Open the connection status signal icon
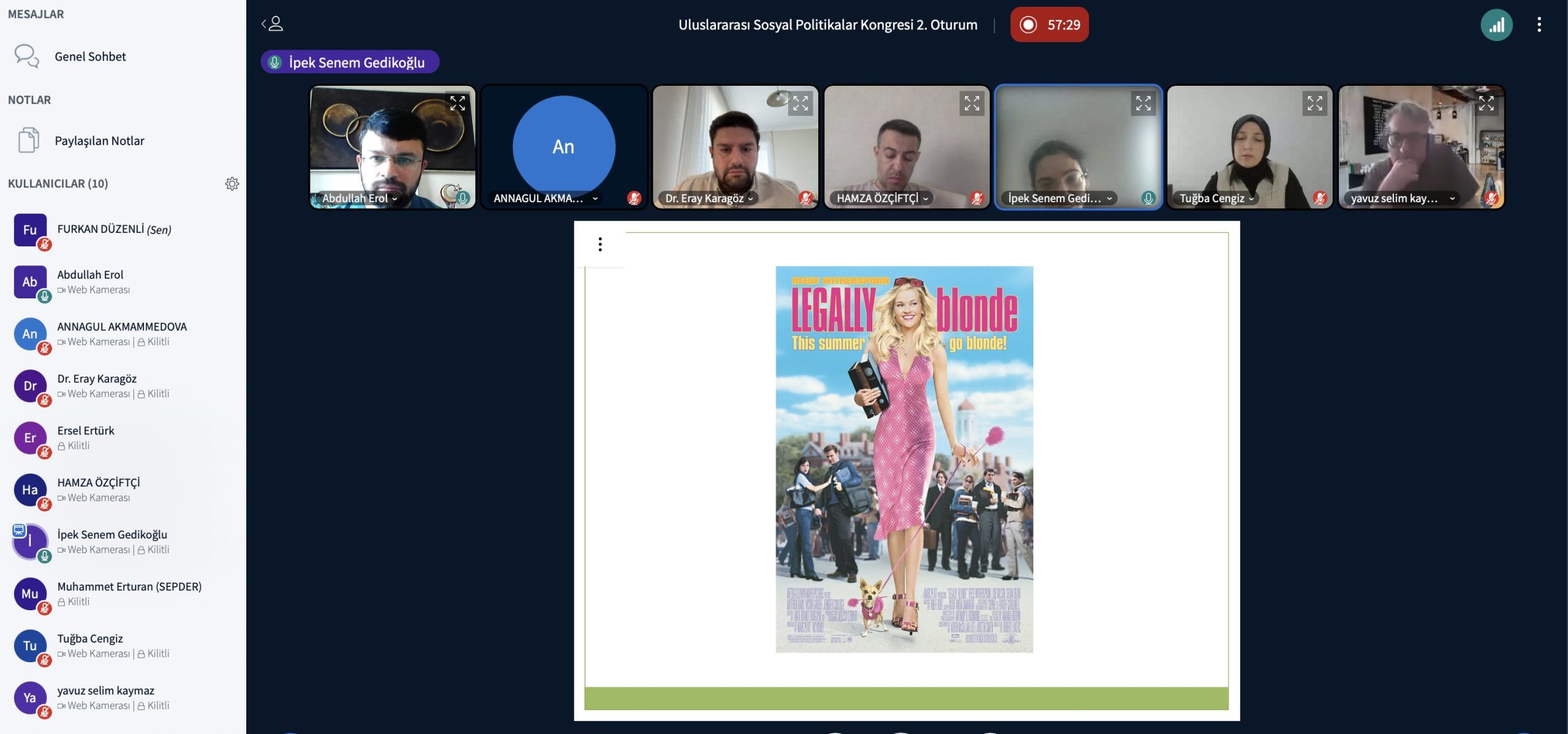The width and height of the screenshot is (1568, 734). (1496, 25)
